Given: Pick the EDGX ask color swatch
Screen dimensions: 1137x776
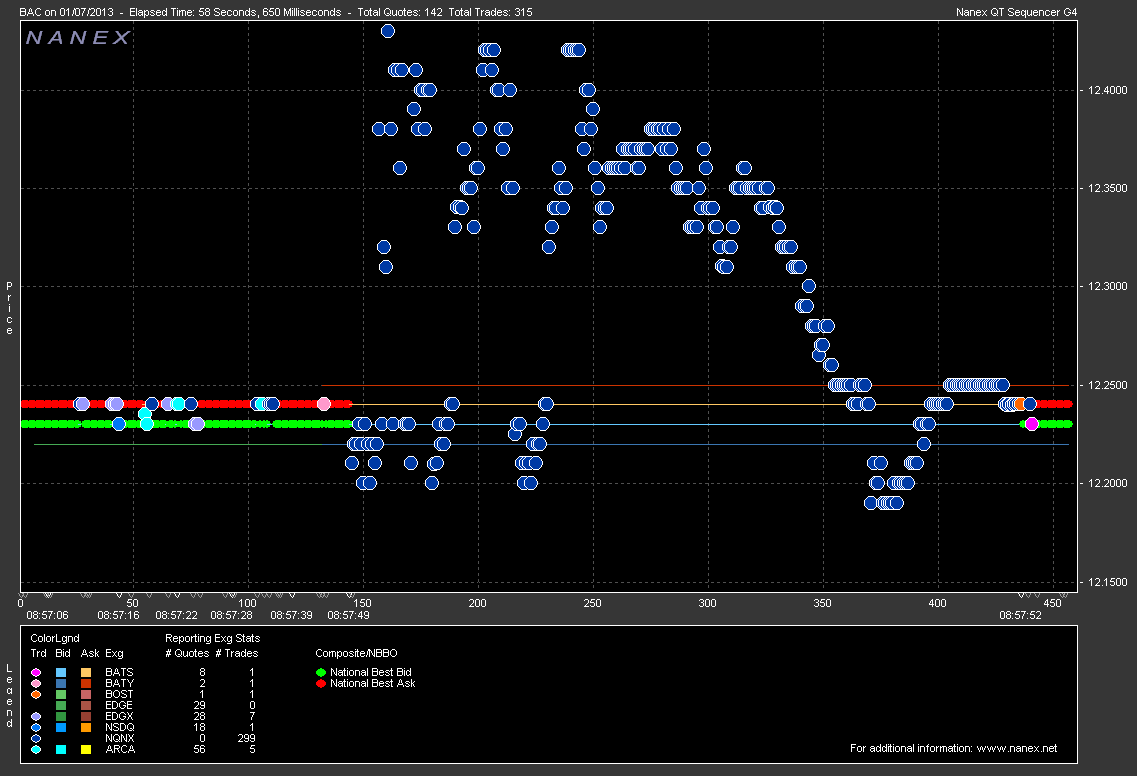Looking at the screenshot, I should pyautogui.click(x=86, y=716).
